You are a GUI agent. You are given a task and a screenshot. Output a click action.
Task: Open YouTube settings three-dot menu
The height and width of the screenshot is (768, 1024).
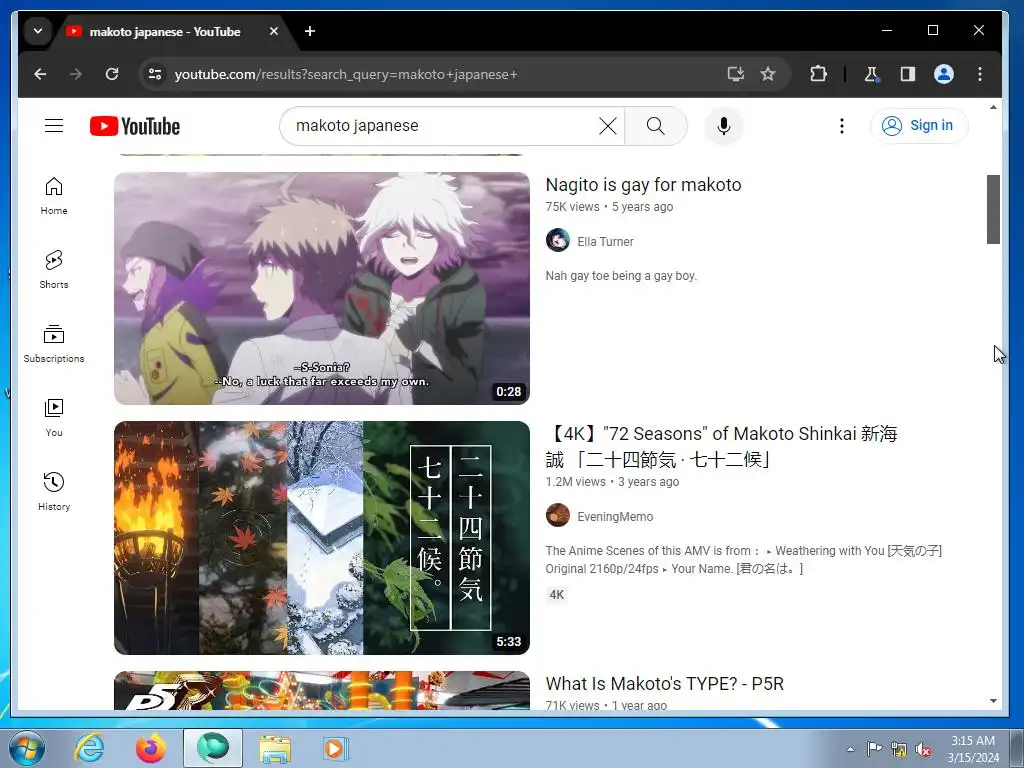842,126
